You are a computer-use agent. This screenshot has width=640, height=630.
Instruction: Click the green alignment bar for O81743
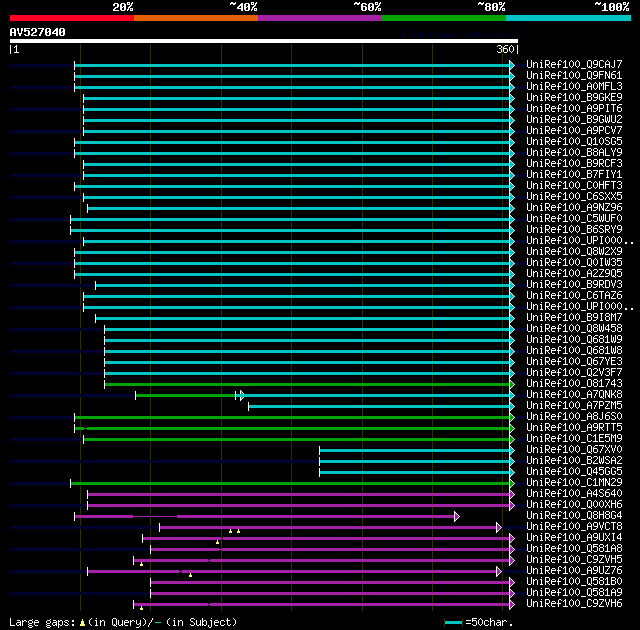[x=307, y=384]
